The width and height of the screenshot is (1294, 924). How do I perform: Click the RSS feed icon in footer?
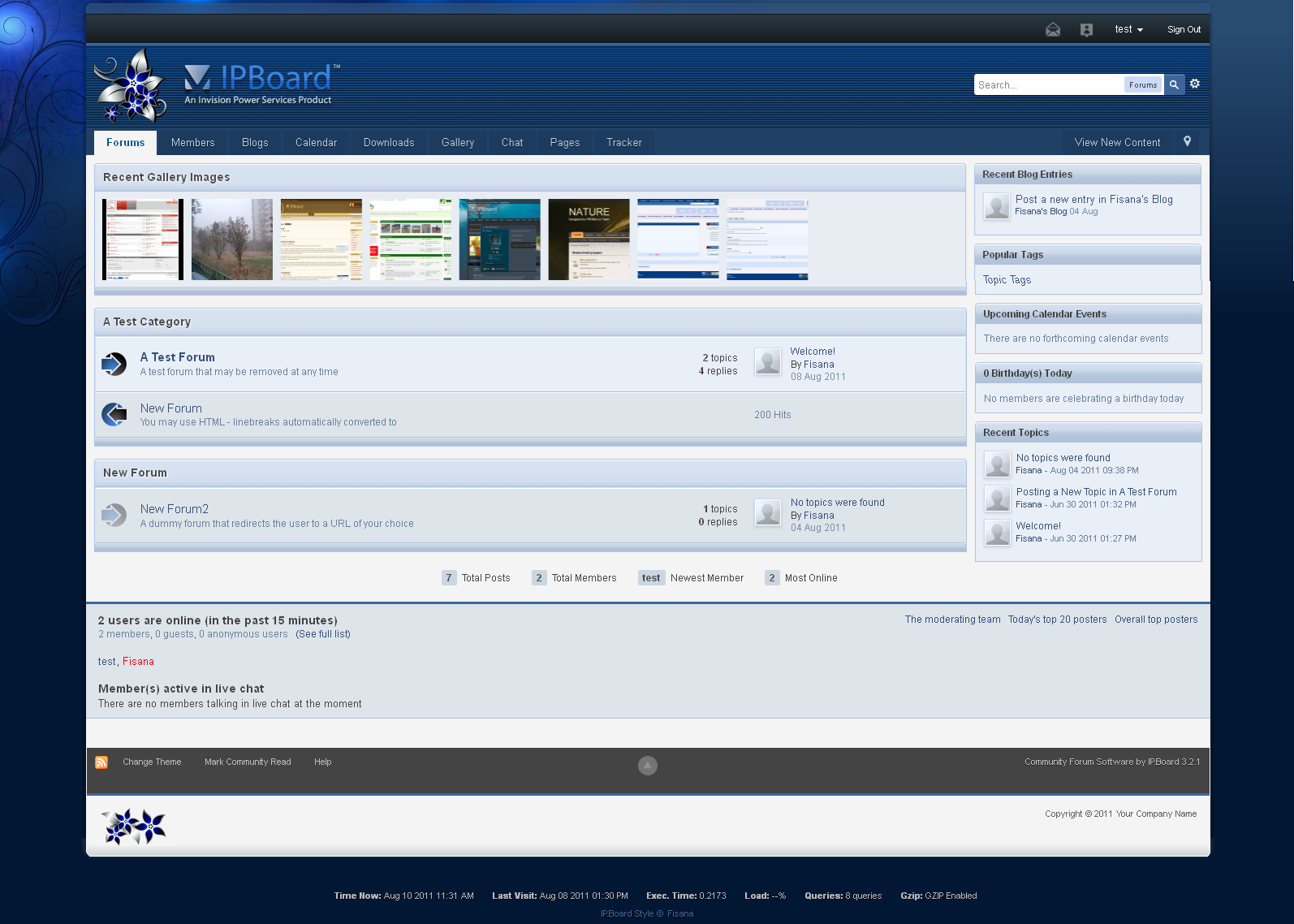(101, 762)
